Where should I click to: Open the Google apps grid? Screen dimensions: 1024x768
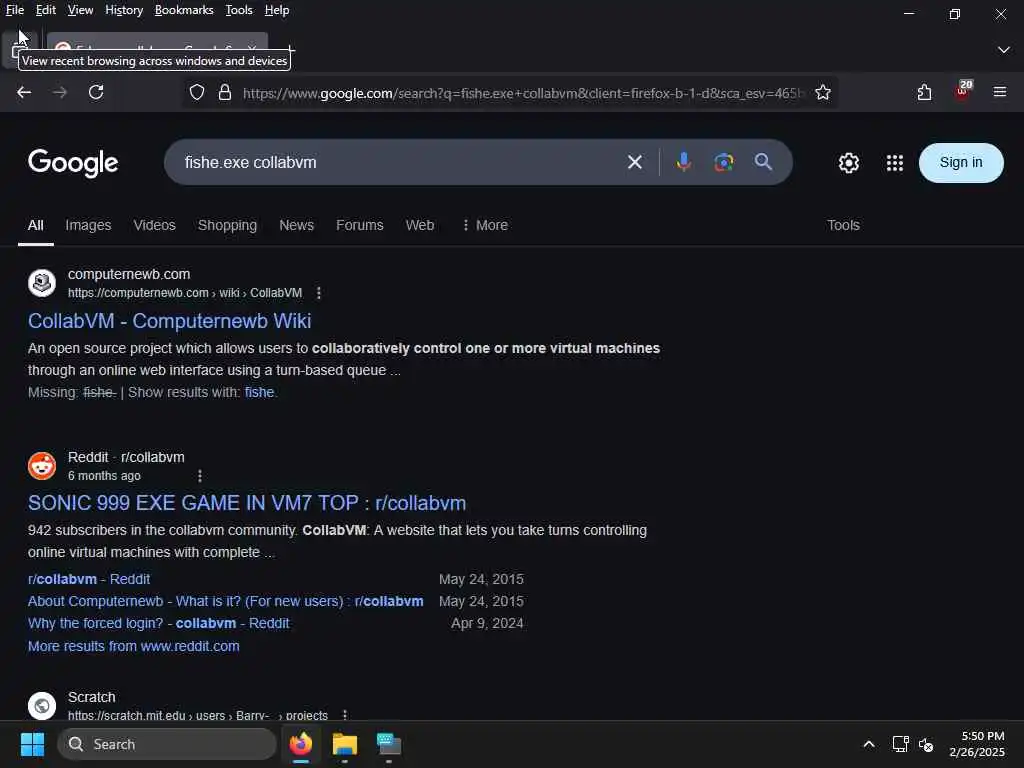click(895, 163)
